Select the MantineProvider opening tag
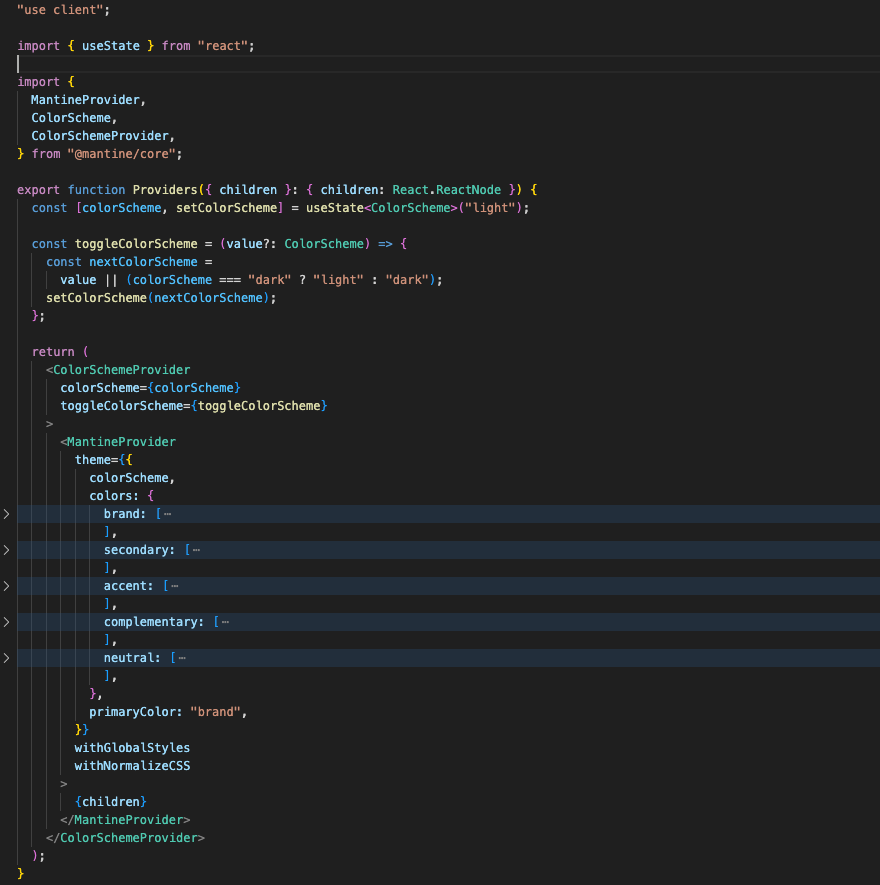The height and width of the screenshot is (885, 880). (x=120, y=441)
